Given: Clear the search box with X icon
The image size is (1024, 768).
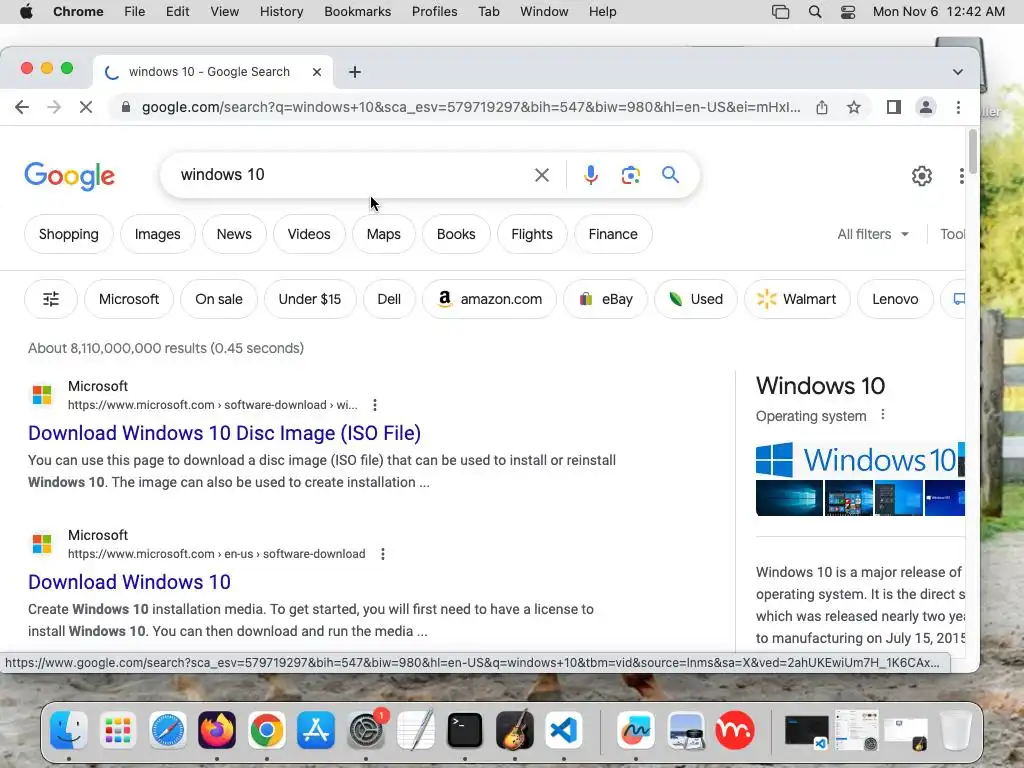Looking at the screenshot, I should [x=541, y=175].
